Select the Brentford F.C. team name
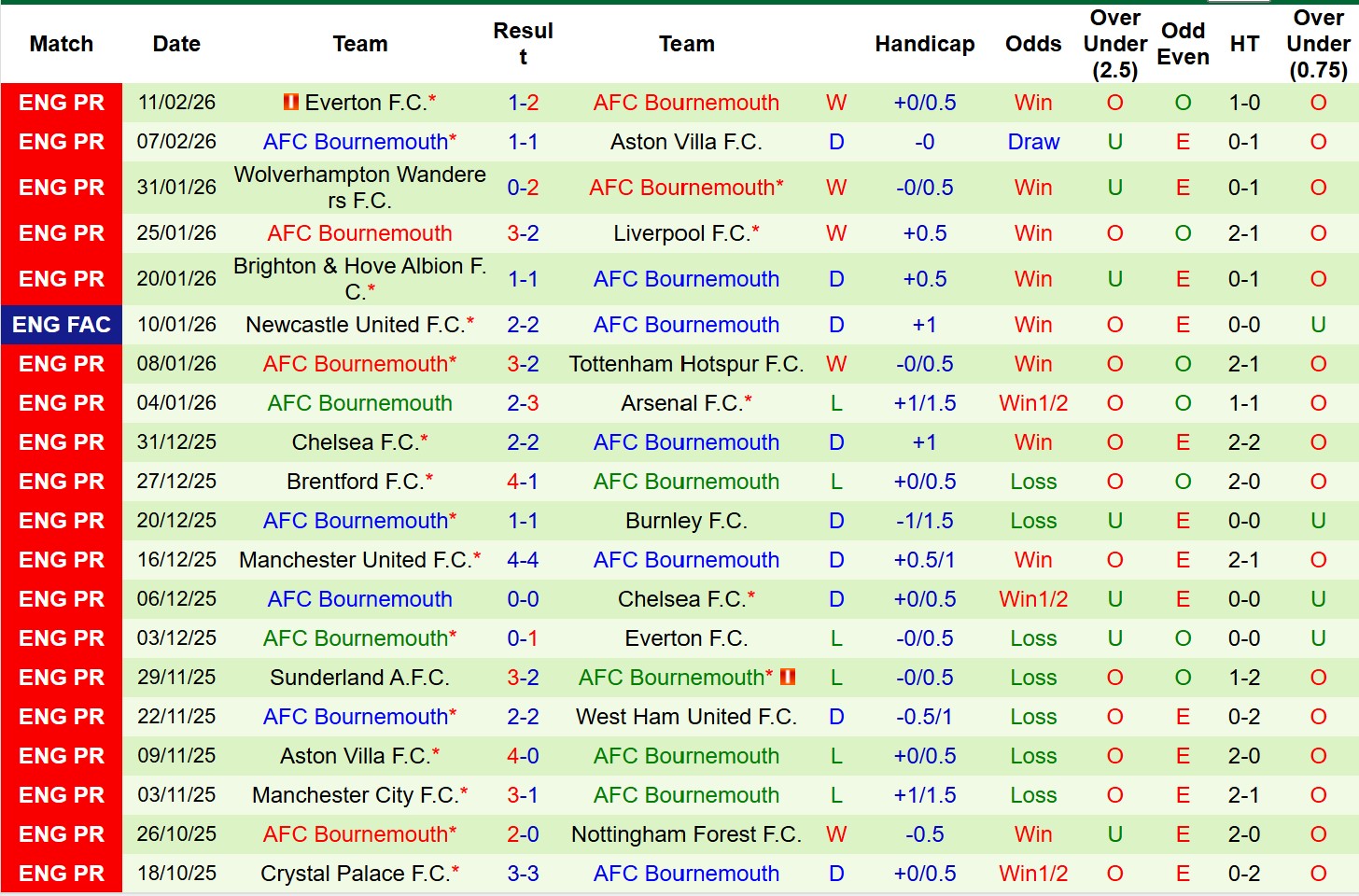The height and width of the screenshot is (896, 1359). coord(355,482)
